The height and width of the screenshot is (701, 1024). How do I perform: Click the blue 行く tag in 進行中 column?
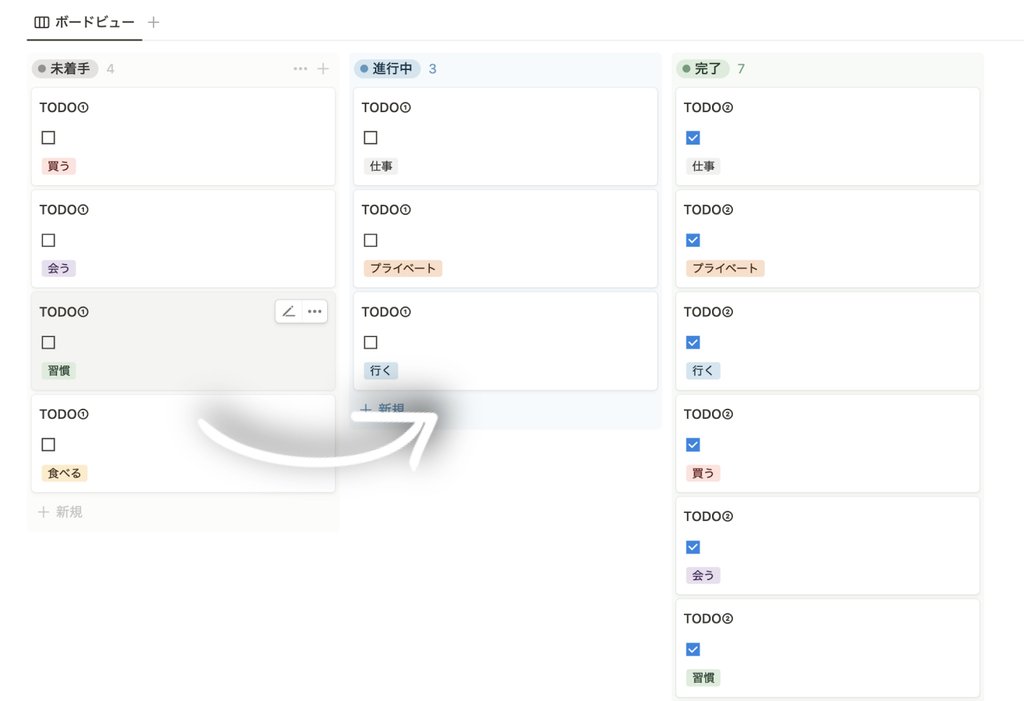pyautogui.click(x=380, y=371)
